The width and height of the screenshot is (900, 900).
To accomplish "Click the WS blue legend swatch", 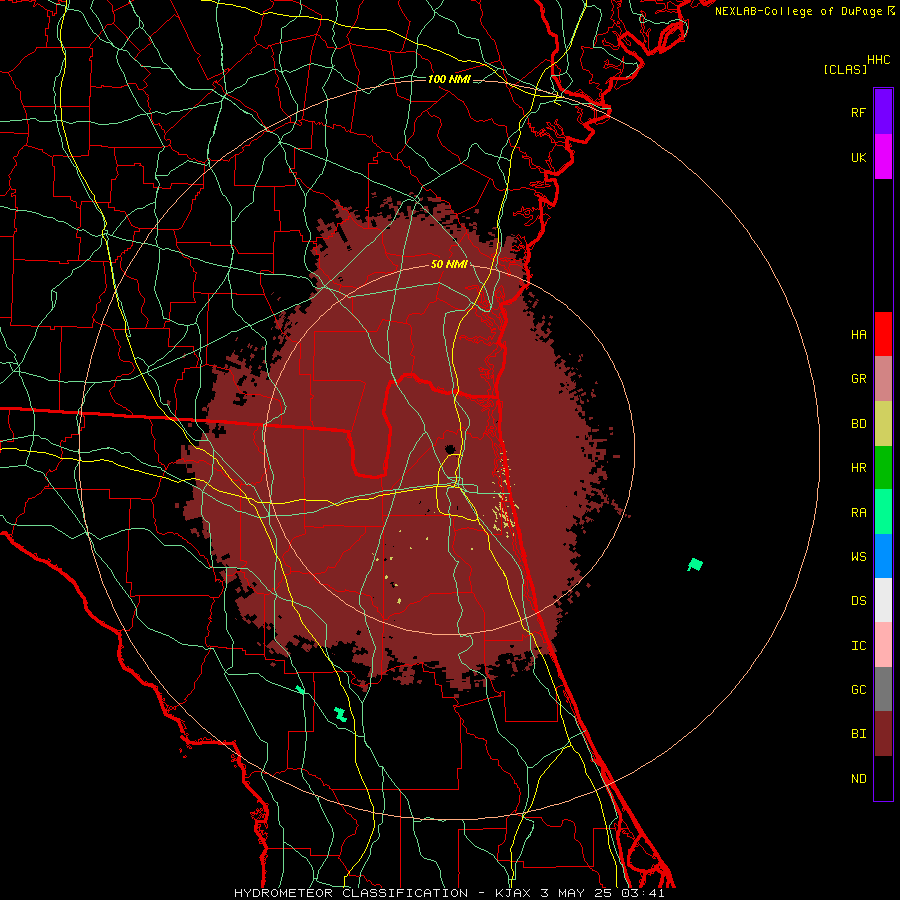I will coord(883,556).
